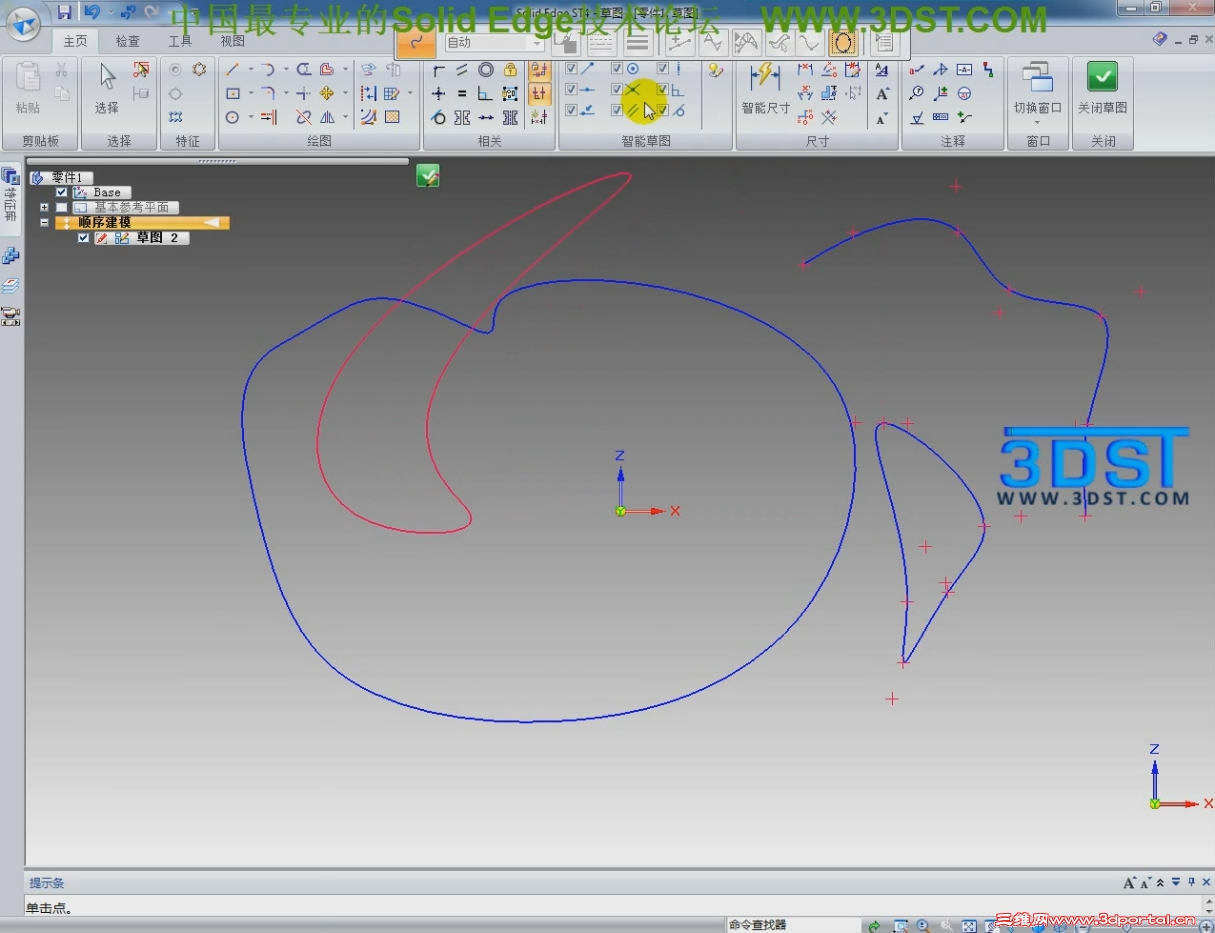Toggle IntelliSketch parallel checkbox

coord(618,110)
